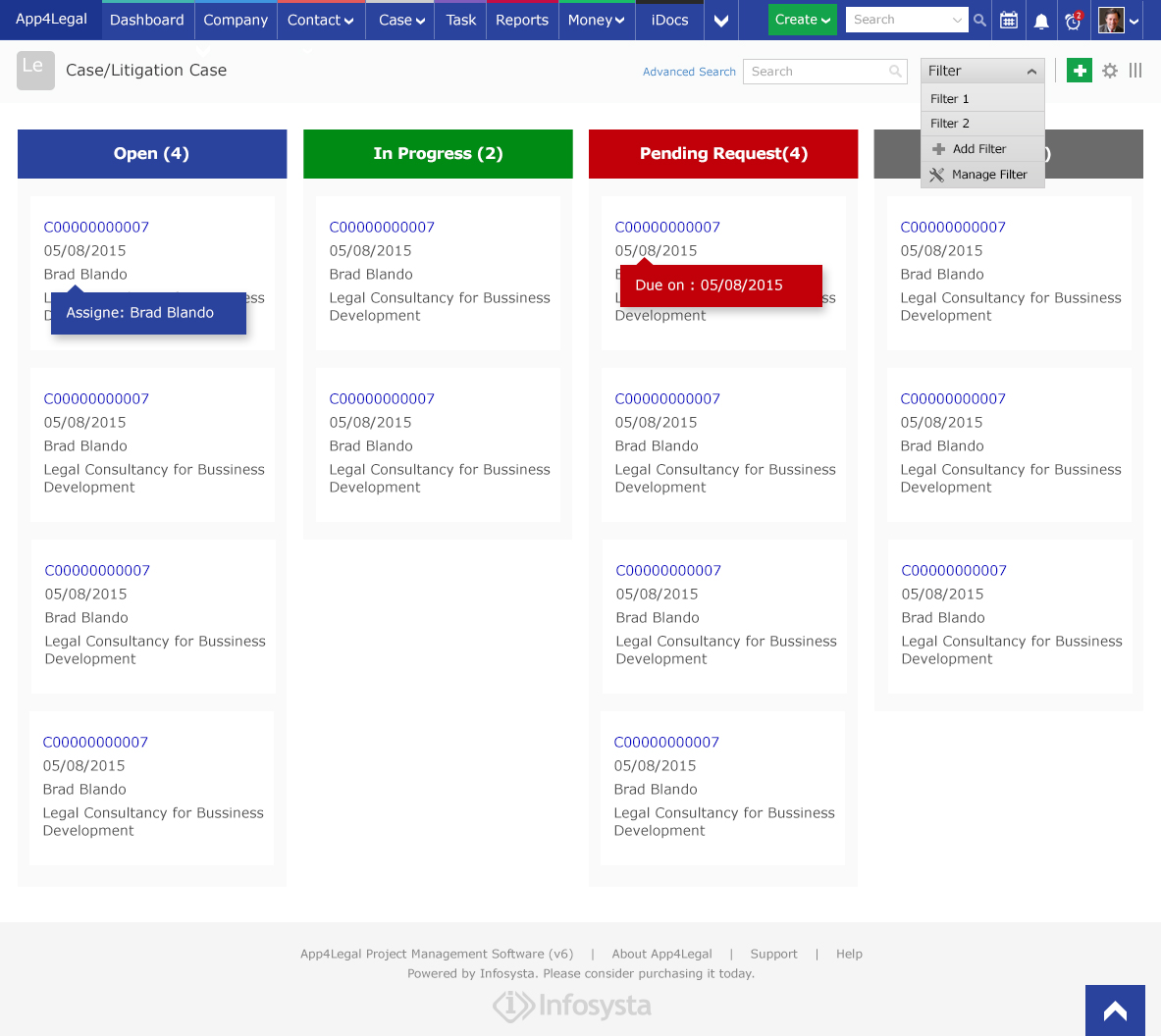Open the user account dropdown arrow
The height and width of the screenshot is (1036, 1161).
tap(1135, 22)
